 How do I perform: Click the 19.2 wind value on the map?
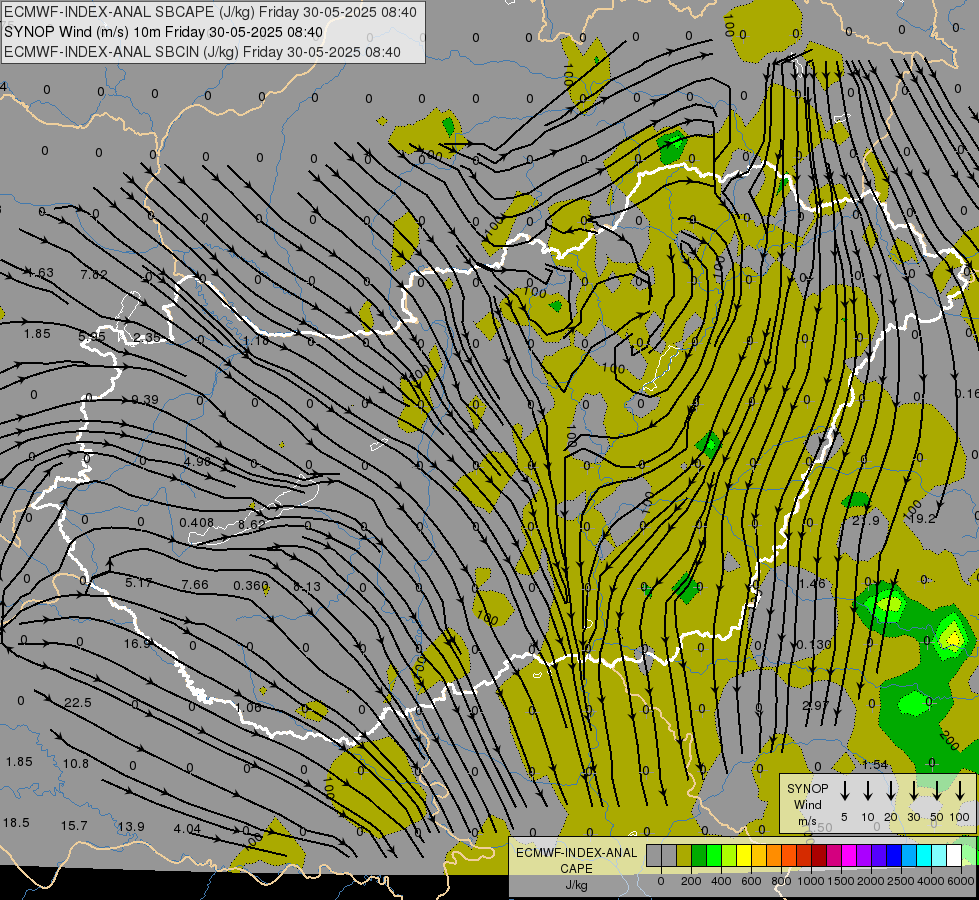[x=922, y=518]
